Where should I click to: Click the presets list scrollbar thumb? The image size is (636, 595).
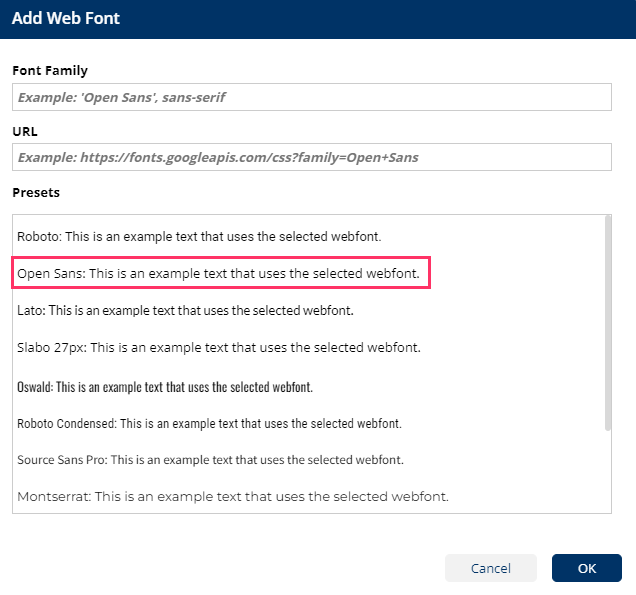pyautogui.click(x=607, y=320)
